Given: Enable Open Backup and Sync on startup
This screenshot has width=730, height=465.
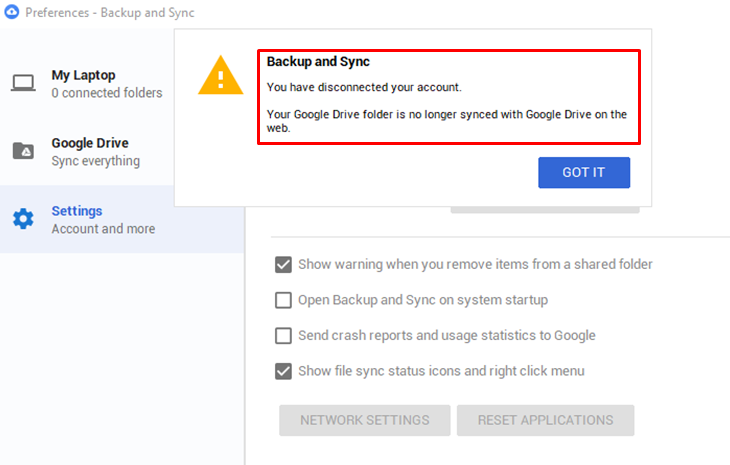Looking at the screenshot, I should [x=283, y=300].
